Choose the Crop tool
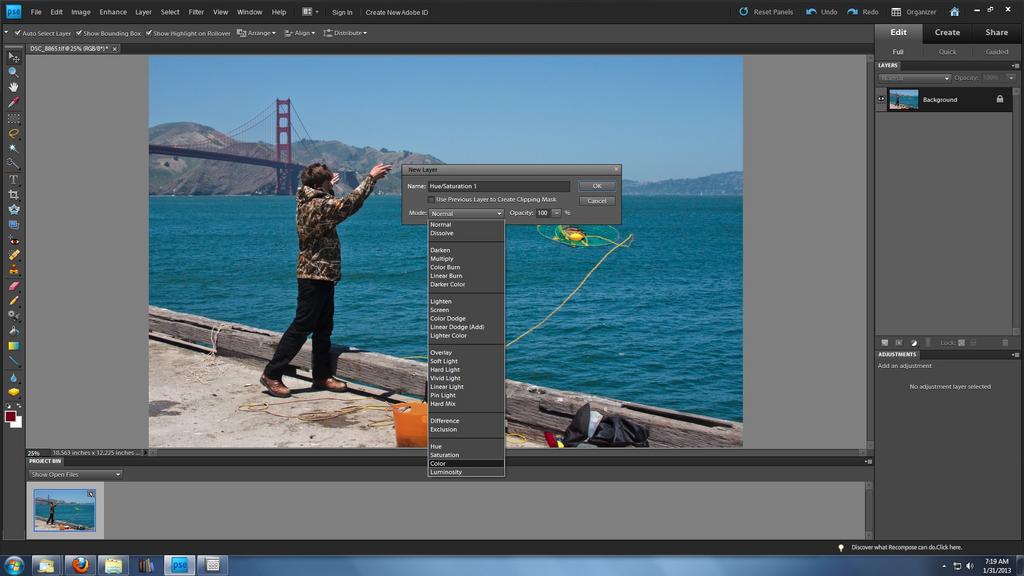The width and height of the screenshot is (1024, 576). (13, 194)
